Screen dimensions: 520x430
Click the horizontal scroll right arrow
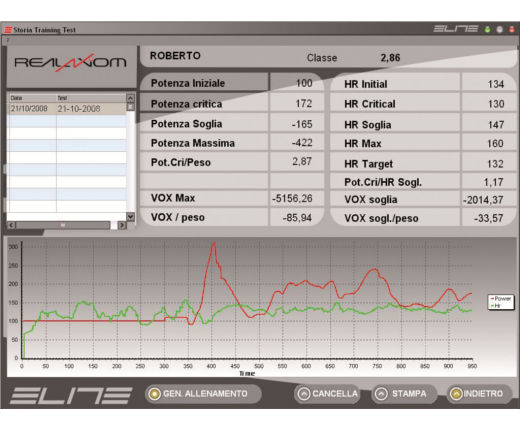[x=122, y=225]
